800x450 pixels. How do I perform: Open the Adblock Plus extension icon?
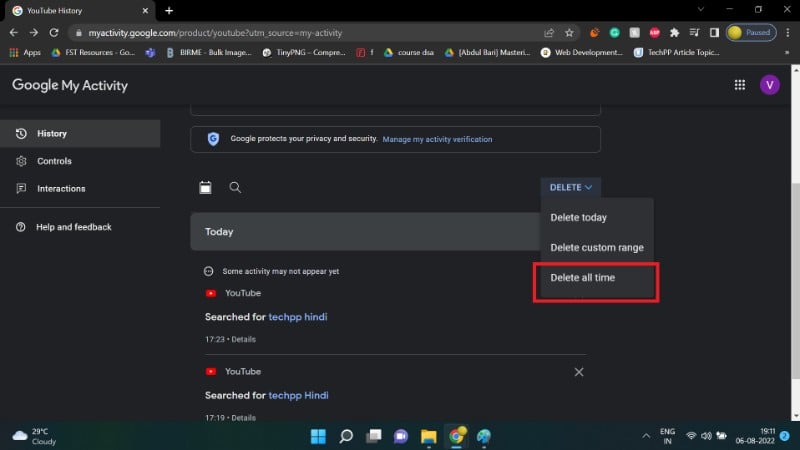tap(655, 33)
